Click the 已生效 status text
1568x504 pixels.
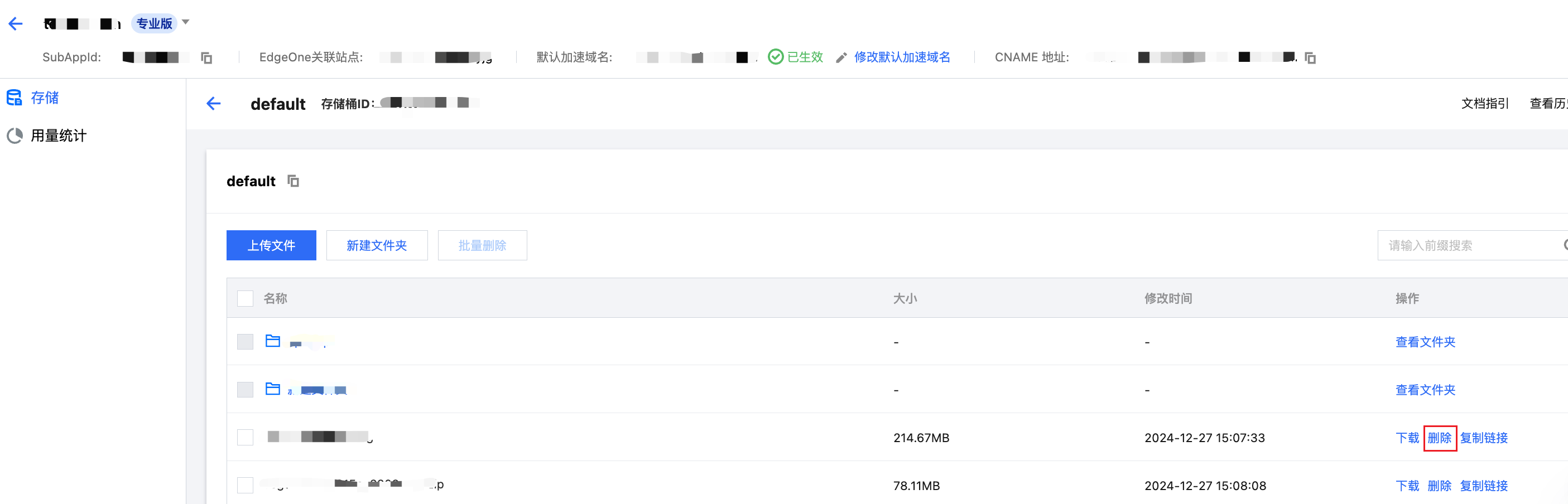pos(805,57)
